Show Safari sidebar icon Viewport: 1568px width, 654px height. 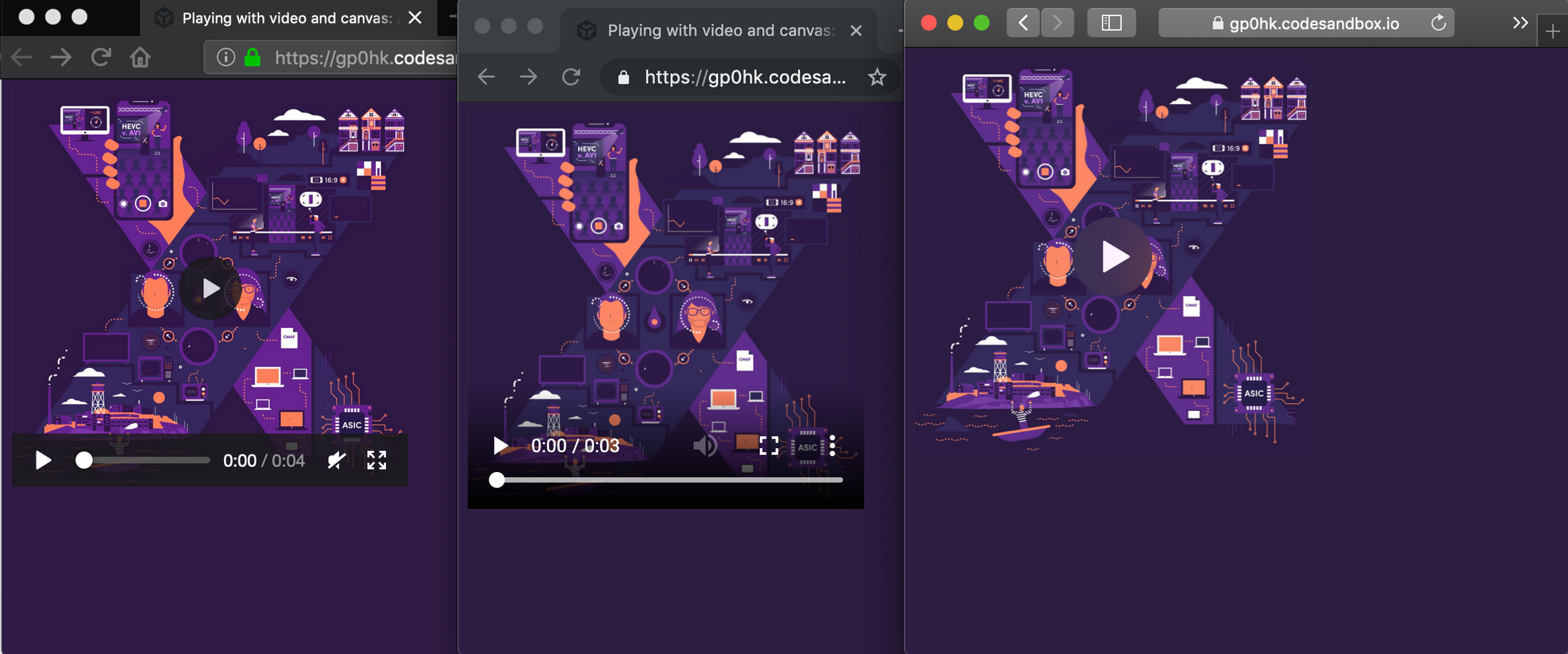tap(1111, 23)
